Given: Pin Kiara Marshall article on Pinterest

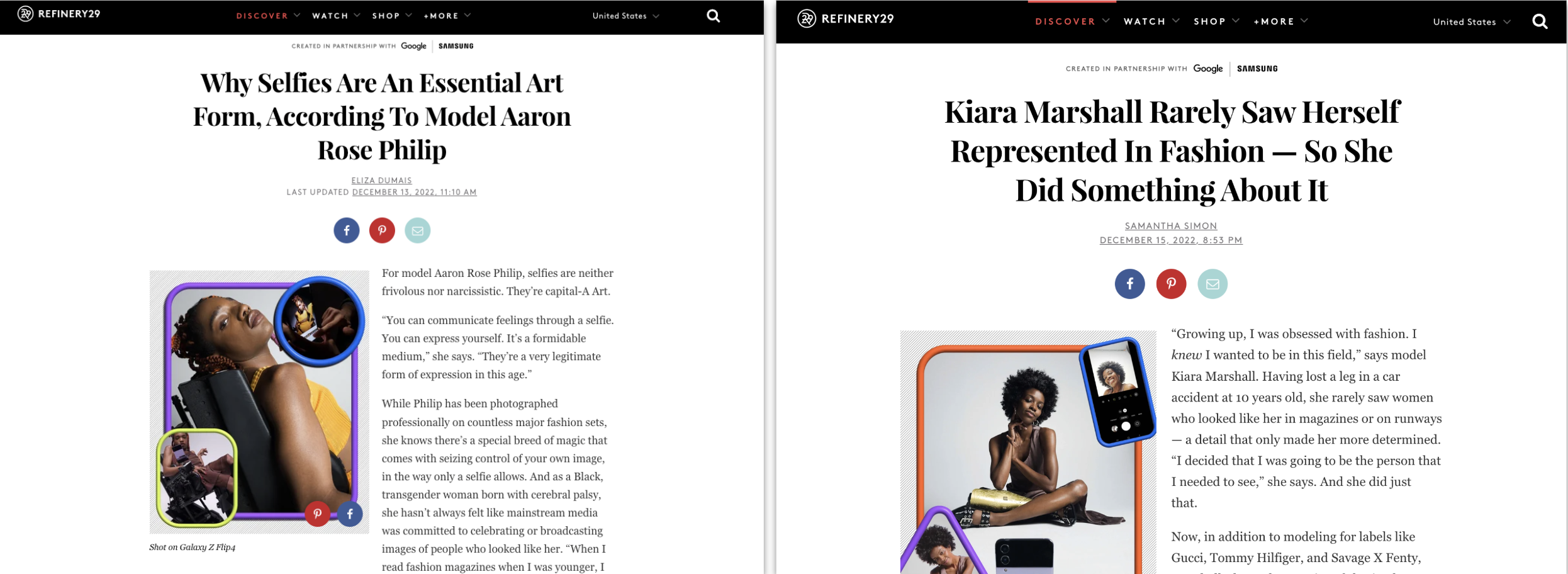Looking at the screenshot, I should pos(1171,284).
